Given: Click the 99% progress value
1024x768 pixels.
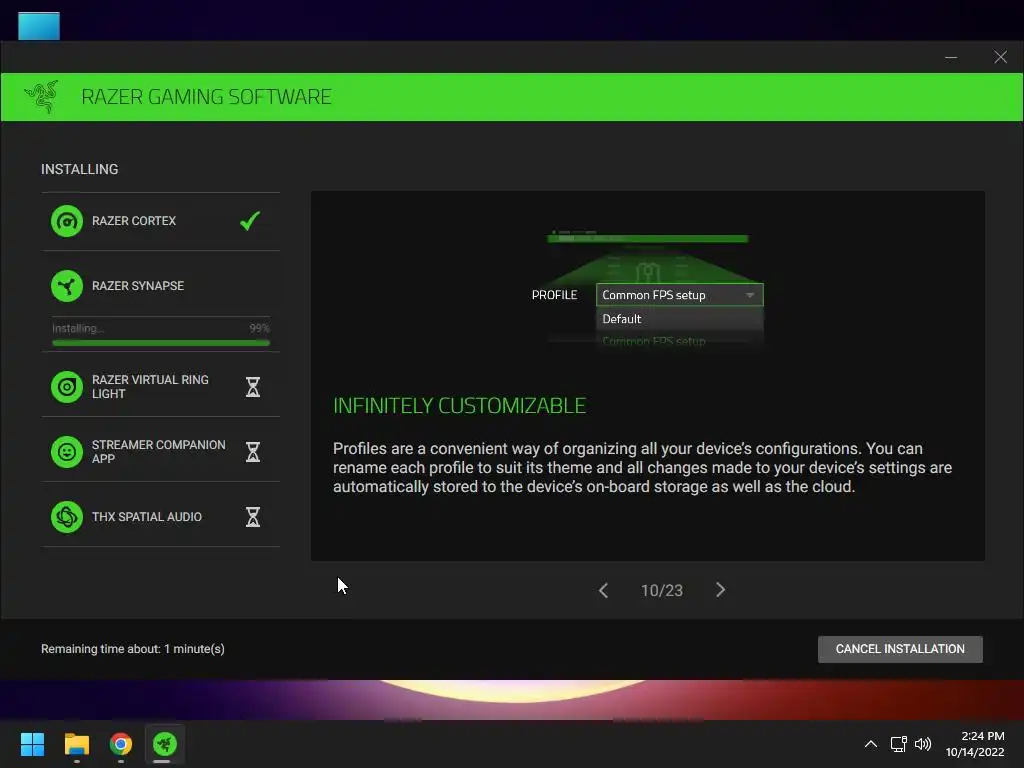Looking at the screenshot, I should pyautogui.click(x=259, y=328).
